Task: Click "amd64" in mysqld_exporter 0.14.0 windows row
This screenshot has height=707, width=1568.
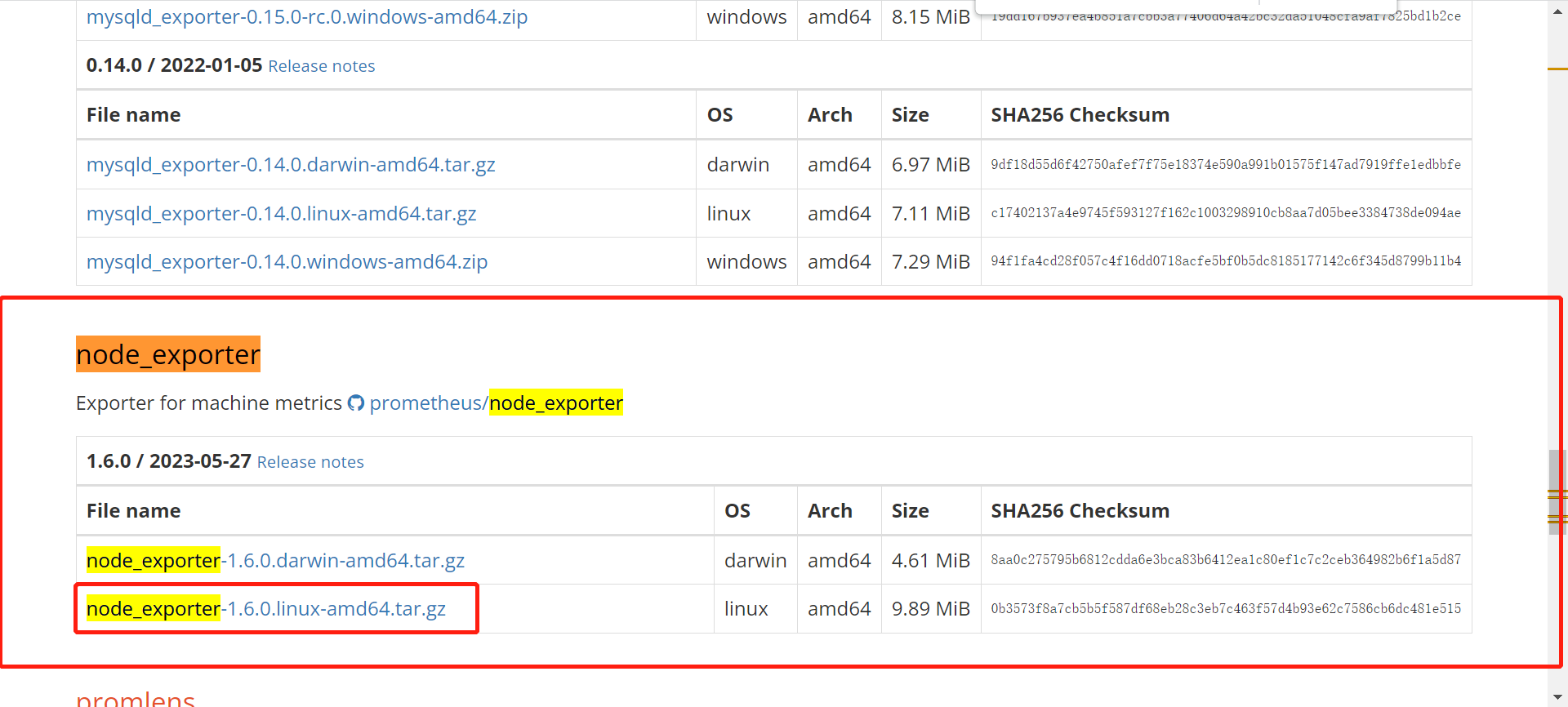Action: pyautogui.click(x=840, y=261)
